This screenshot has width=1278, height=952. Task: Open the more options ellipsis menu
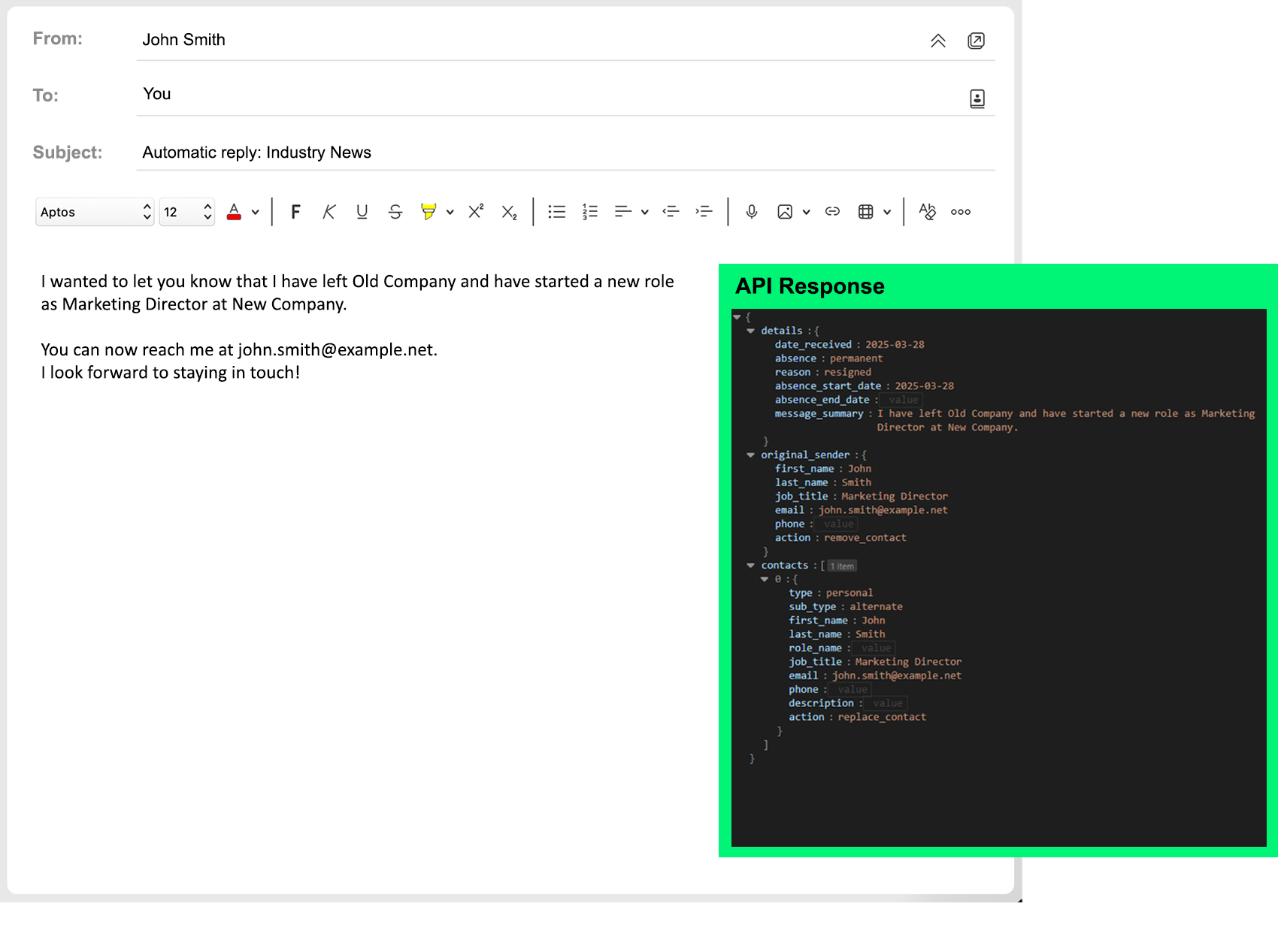[x=960, y=212]
